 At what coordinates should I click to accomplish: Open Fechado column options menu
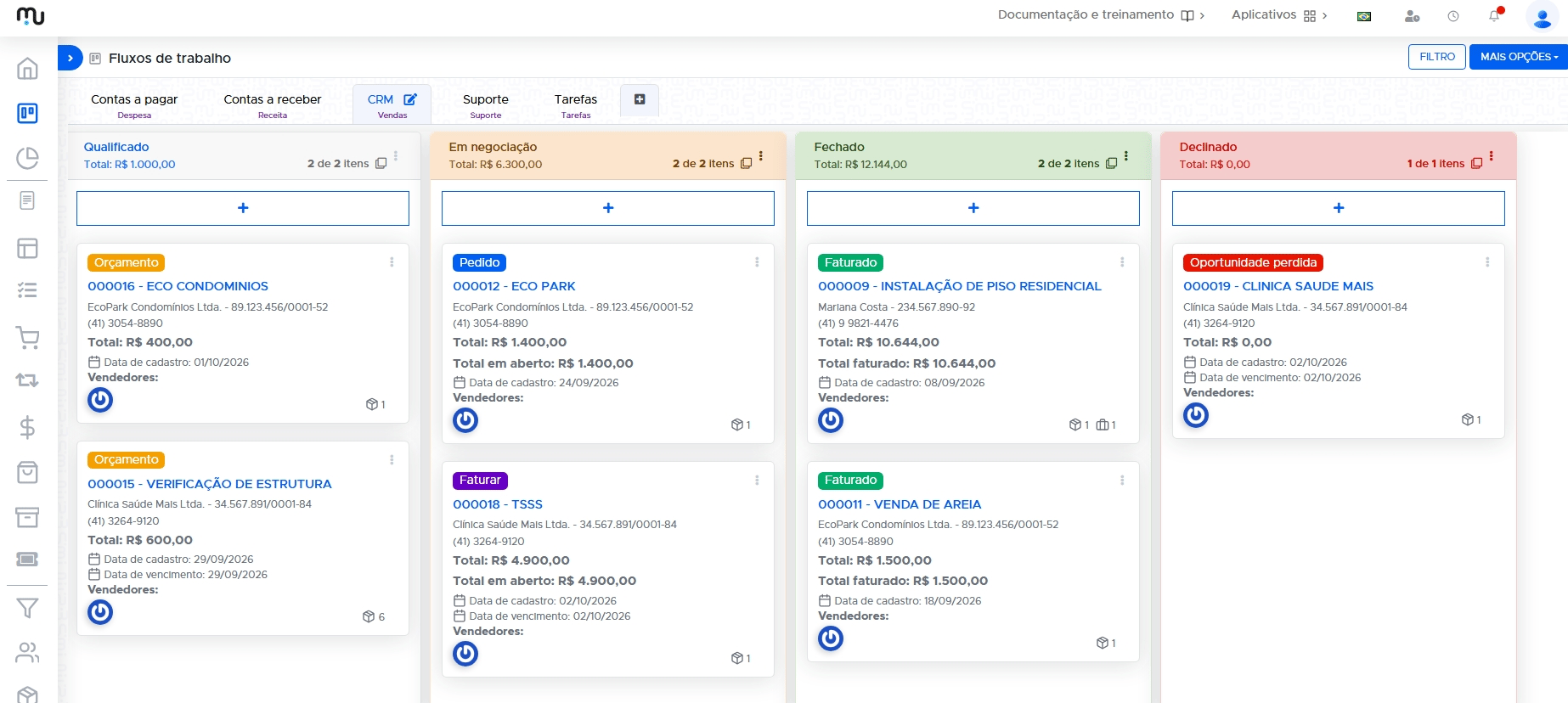click(1126, 155)
